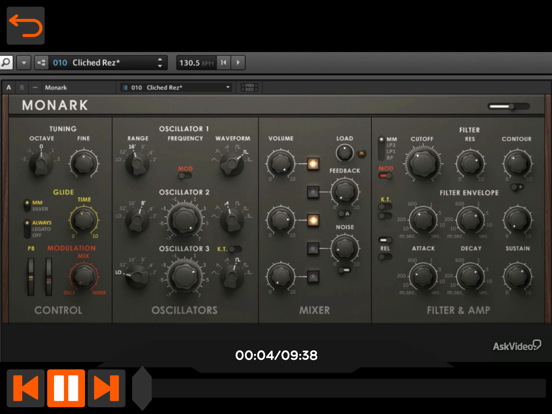552x414 pixels.
Task: Click the Filter Cutoff knob
Action: point(423,163)
